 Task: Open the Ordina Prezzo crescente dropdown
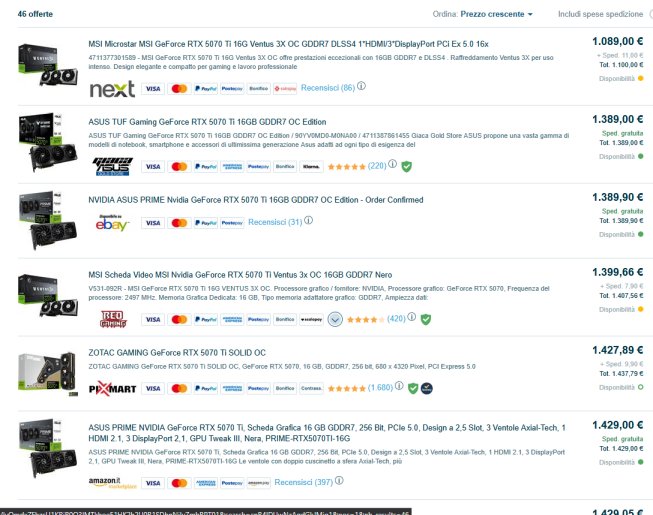496,14
